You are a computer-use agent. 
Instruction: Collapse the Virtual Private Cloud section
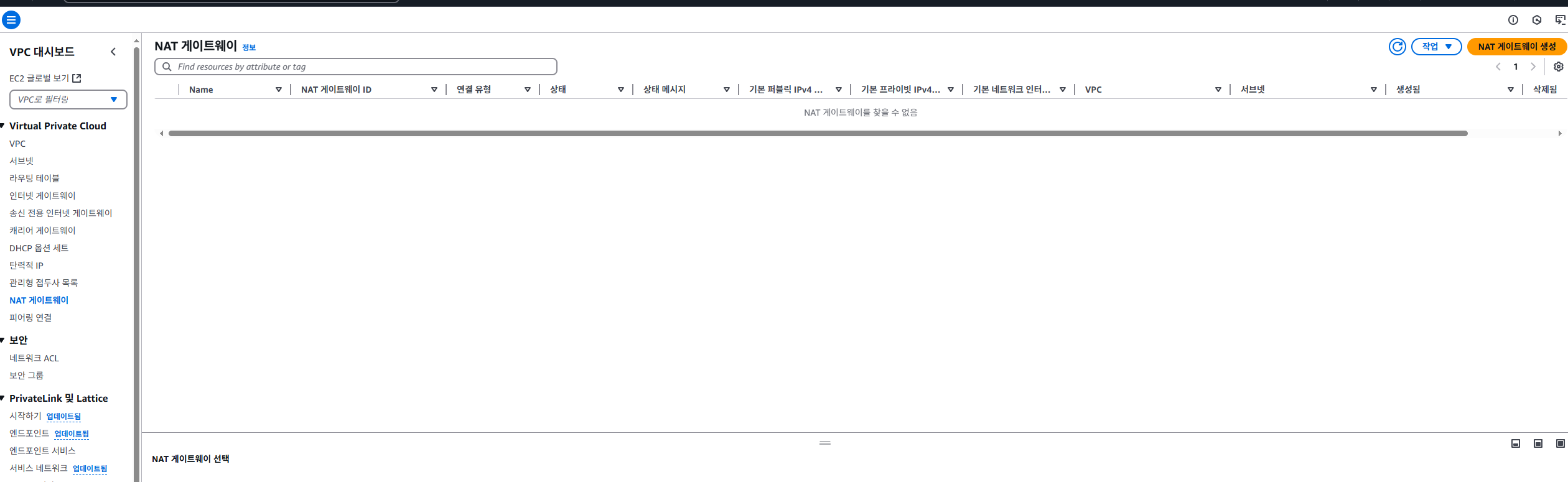point(3,126)
